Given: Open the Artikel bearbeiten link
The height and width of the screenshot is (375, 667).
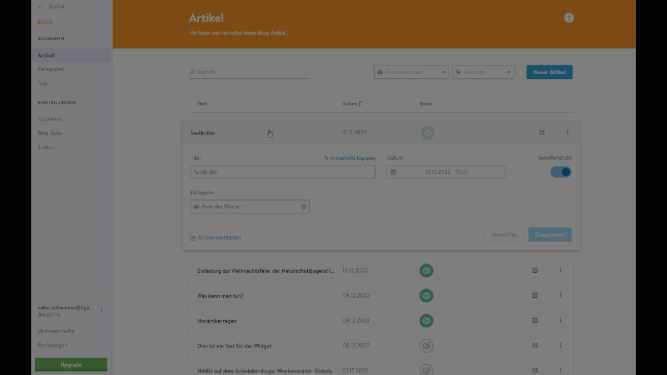Looking at the screenshot, I should 216,238.
